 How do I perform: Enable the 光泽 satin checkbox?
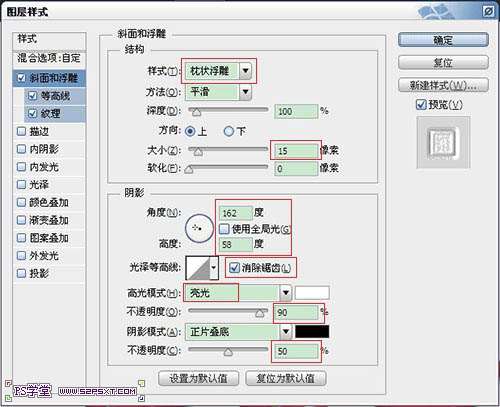click(21, 184)
